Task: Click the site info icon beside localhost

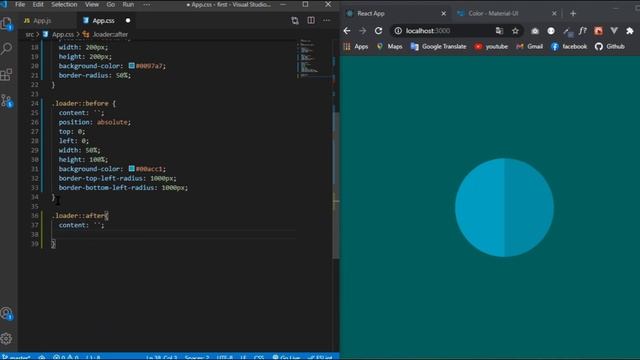Action: [398, 31]
